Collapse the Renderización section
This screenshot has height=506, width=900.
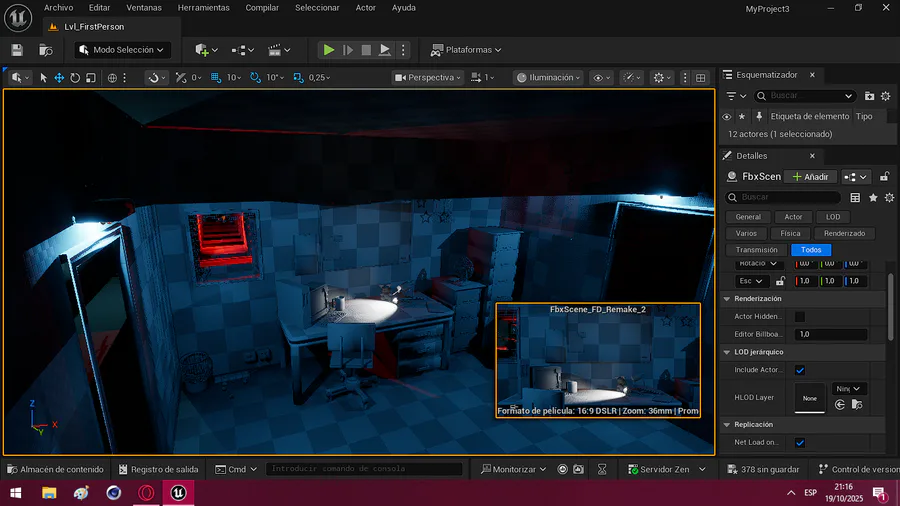[x=727, y=298]
